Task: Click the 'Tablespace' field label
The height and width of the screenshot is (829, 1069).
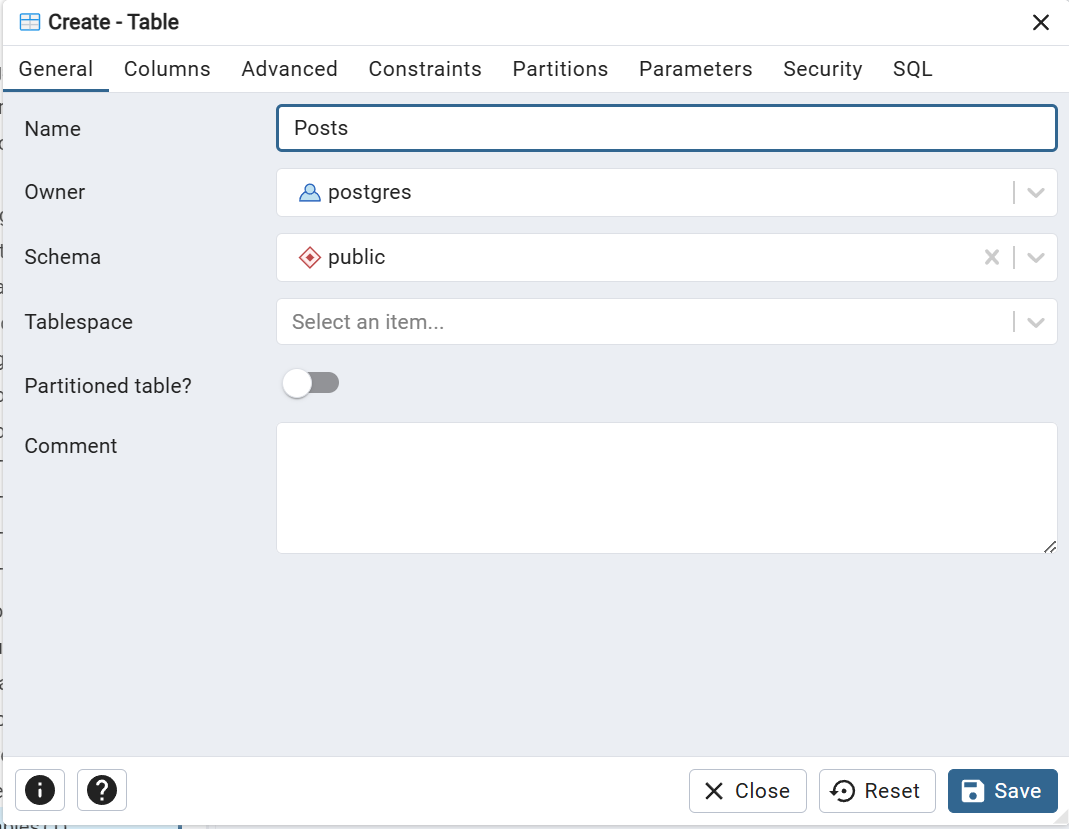Action: pos(78,322)
